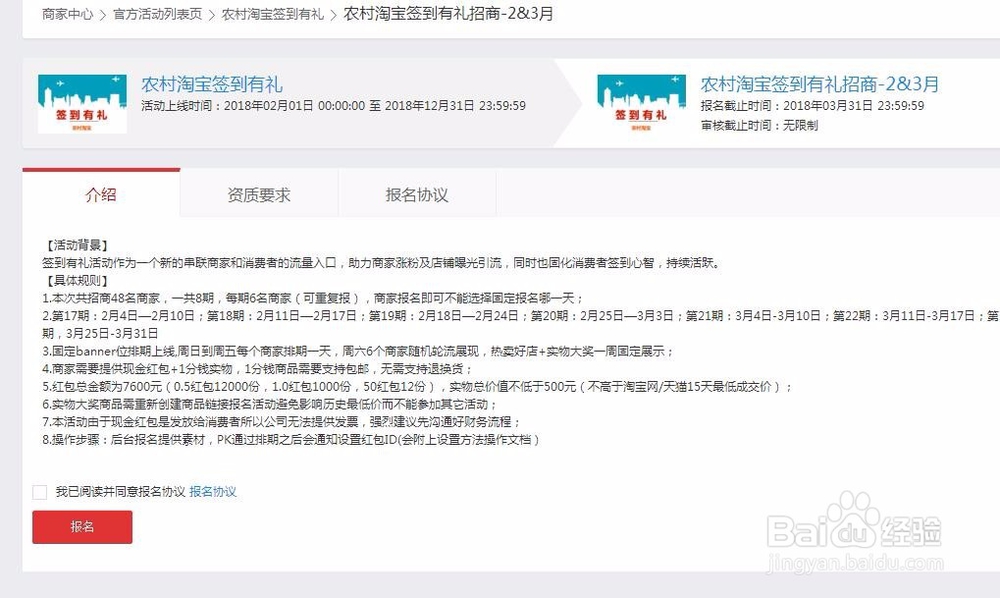This screenshot has height=598, width=1000.
Task: Click rule 4 about 现金红包+1分钱实物
Action: click(x=257, y=368)
